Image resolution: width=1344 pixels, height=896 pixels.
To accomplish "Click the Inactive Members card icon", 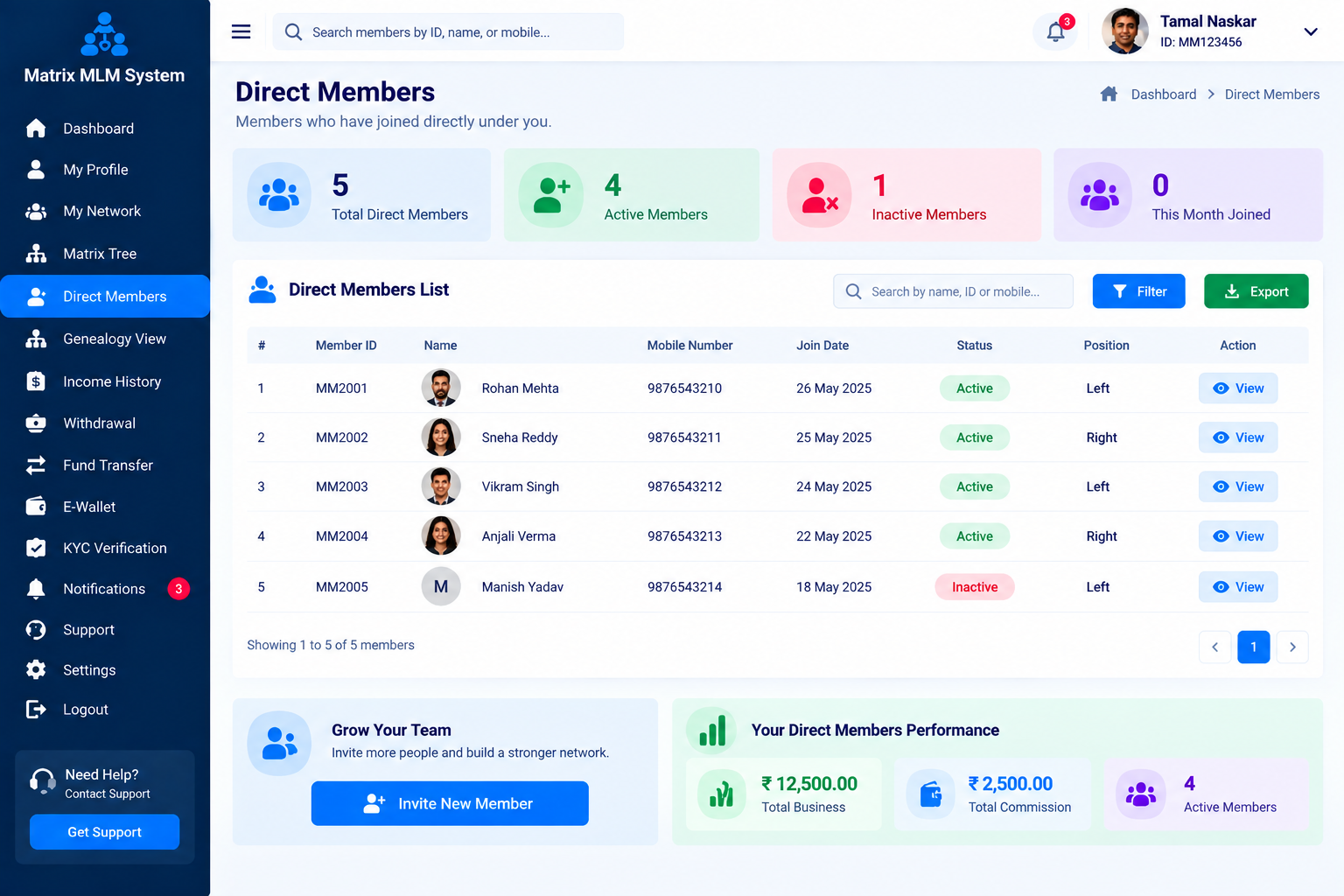I will click(x=820, y=194).
